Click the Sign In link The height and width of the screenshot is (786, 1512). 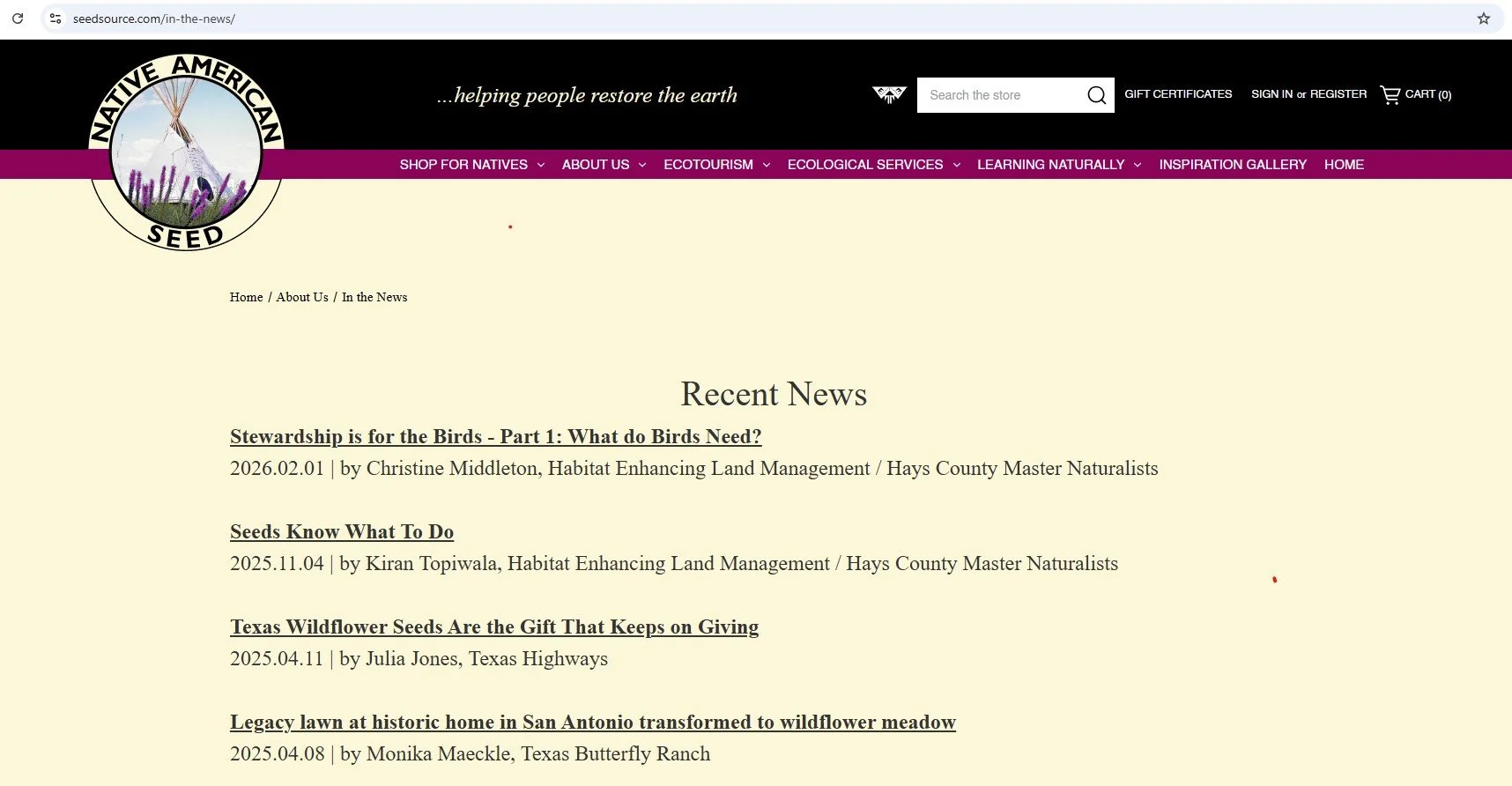pyautogui.click(x=1271, y=94)
